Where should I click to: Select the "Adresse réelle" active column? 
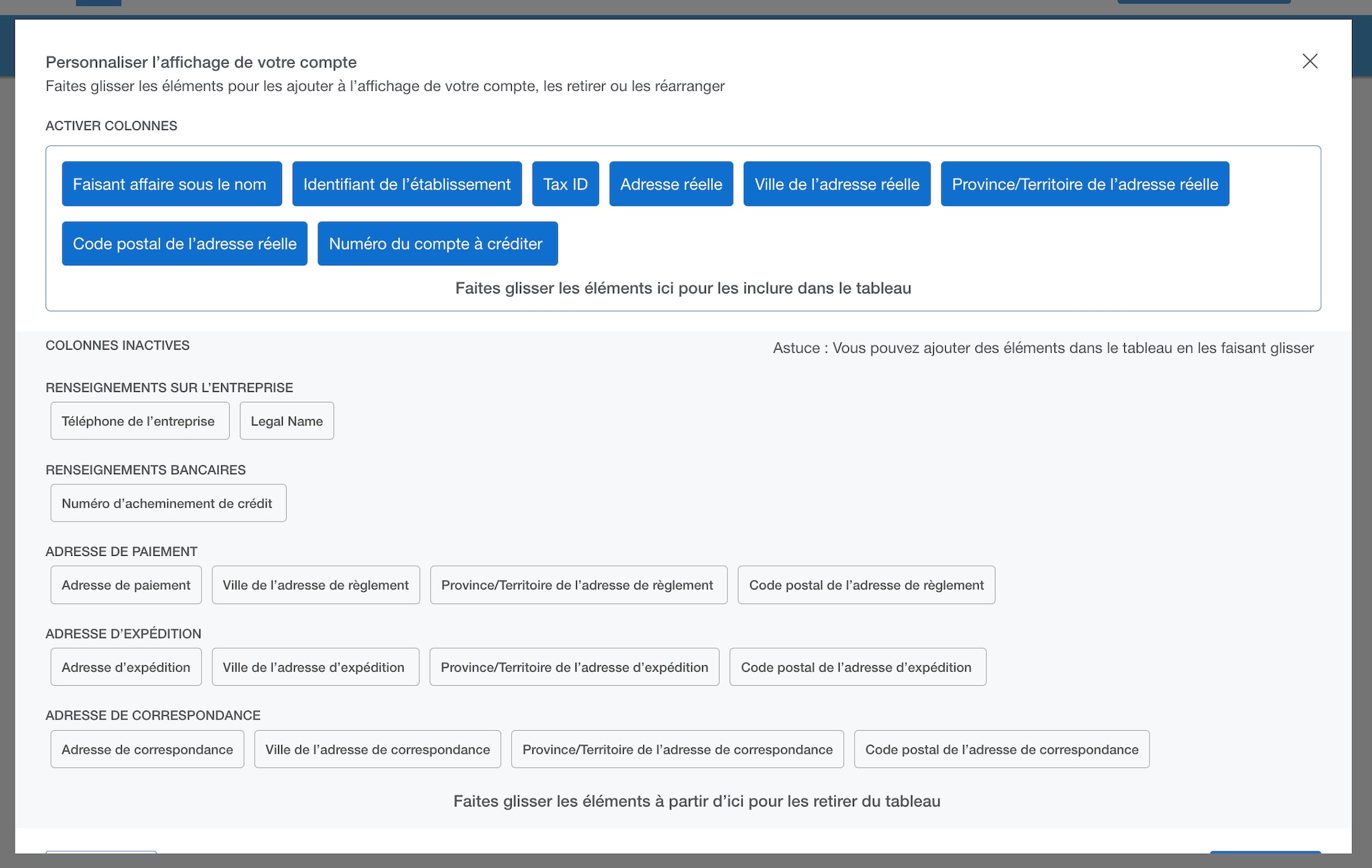click(x=671, y=184)
